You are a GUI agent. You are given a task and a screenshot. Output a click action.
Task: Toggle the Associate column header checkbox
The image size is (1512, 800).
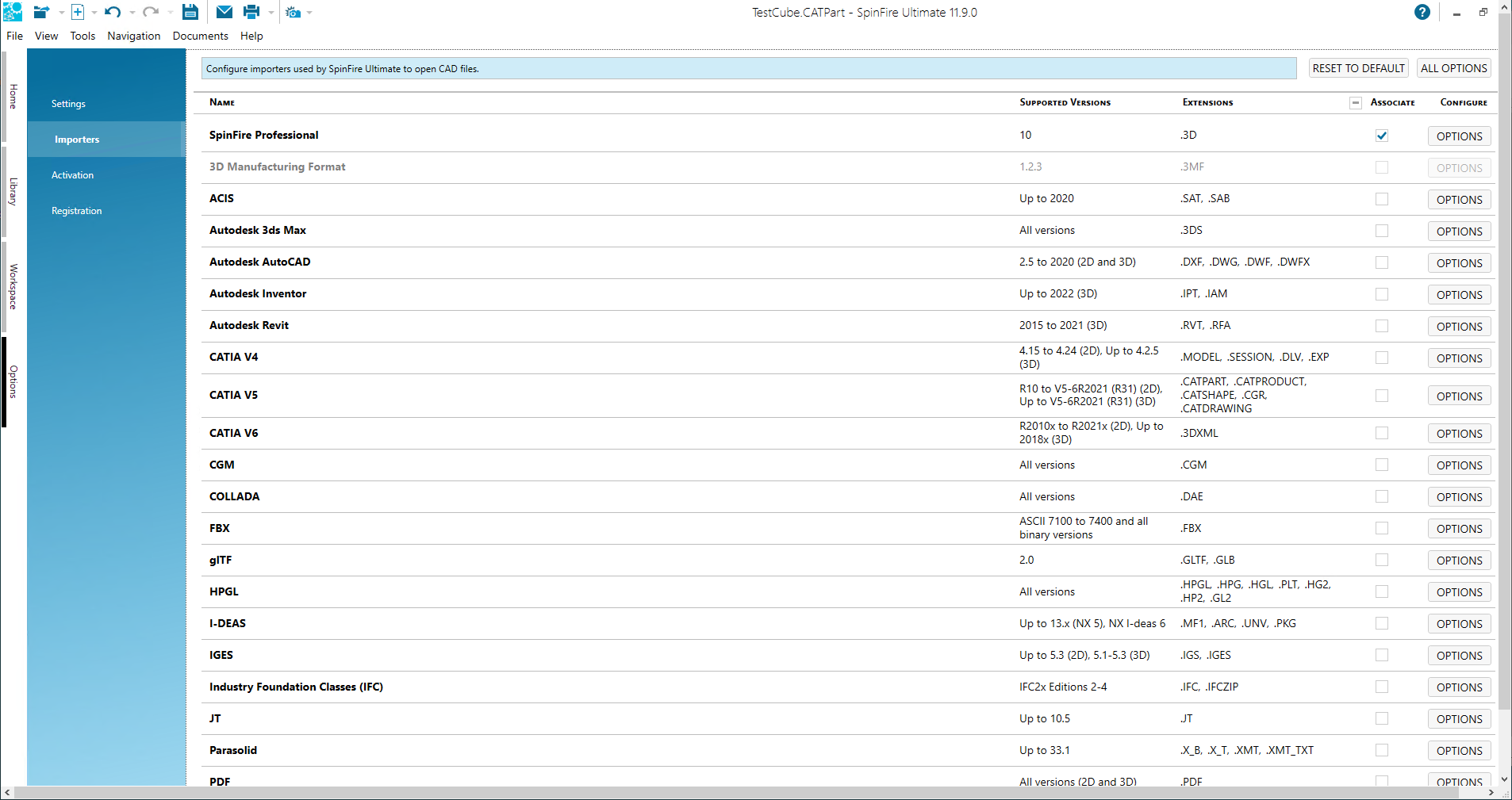click(1356, 102)
